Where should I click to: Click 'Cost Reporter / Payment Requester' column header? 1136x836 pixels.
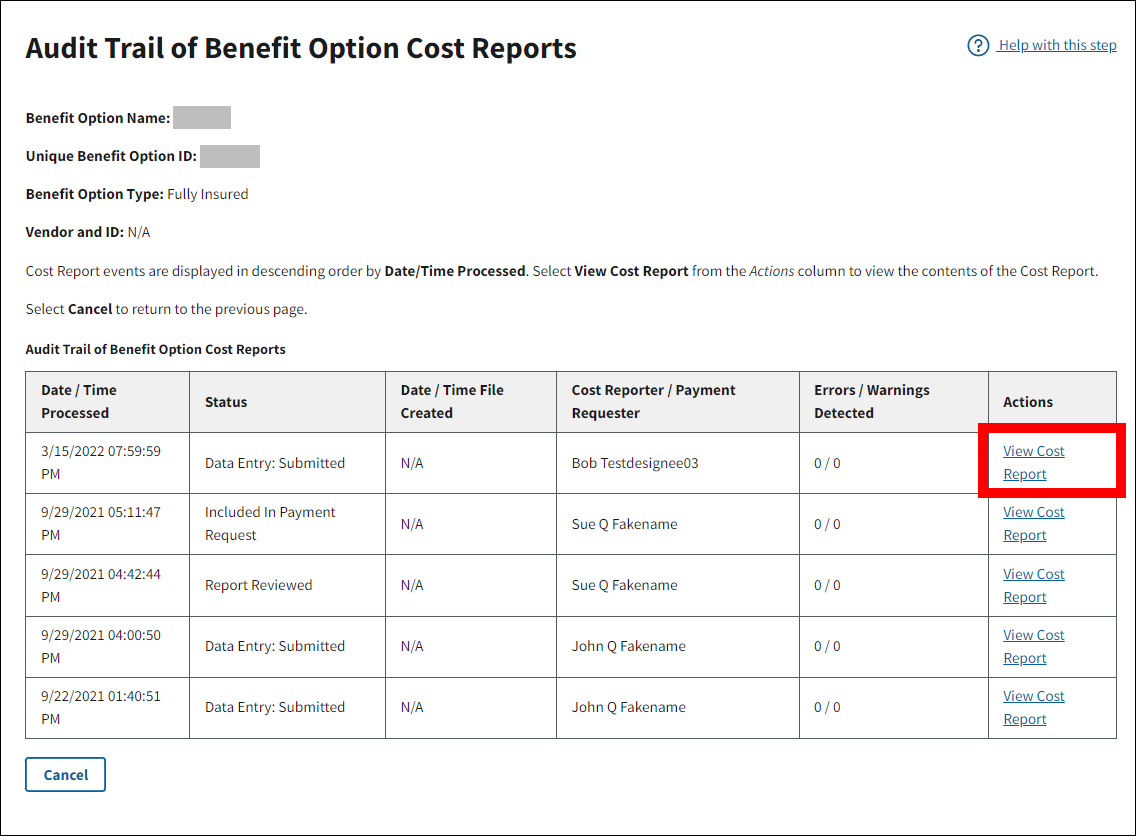click(x=653, y=401)
